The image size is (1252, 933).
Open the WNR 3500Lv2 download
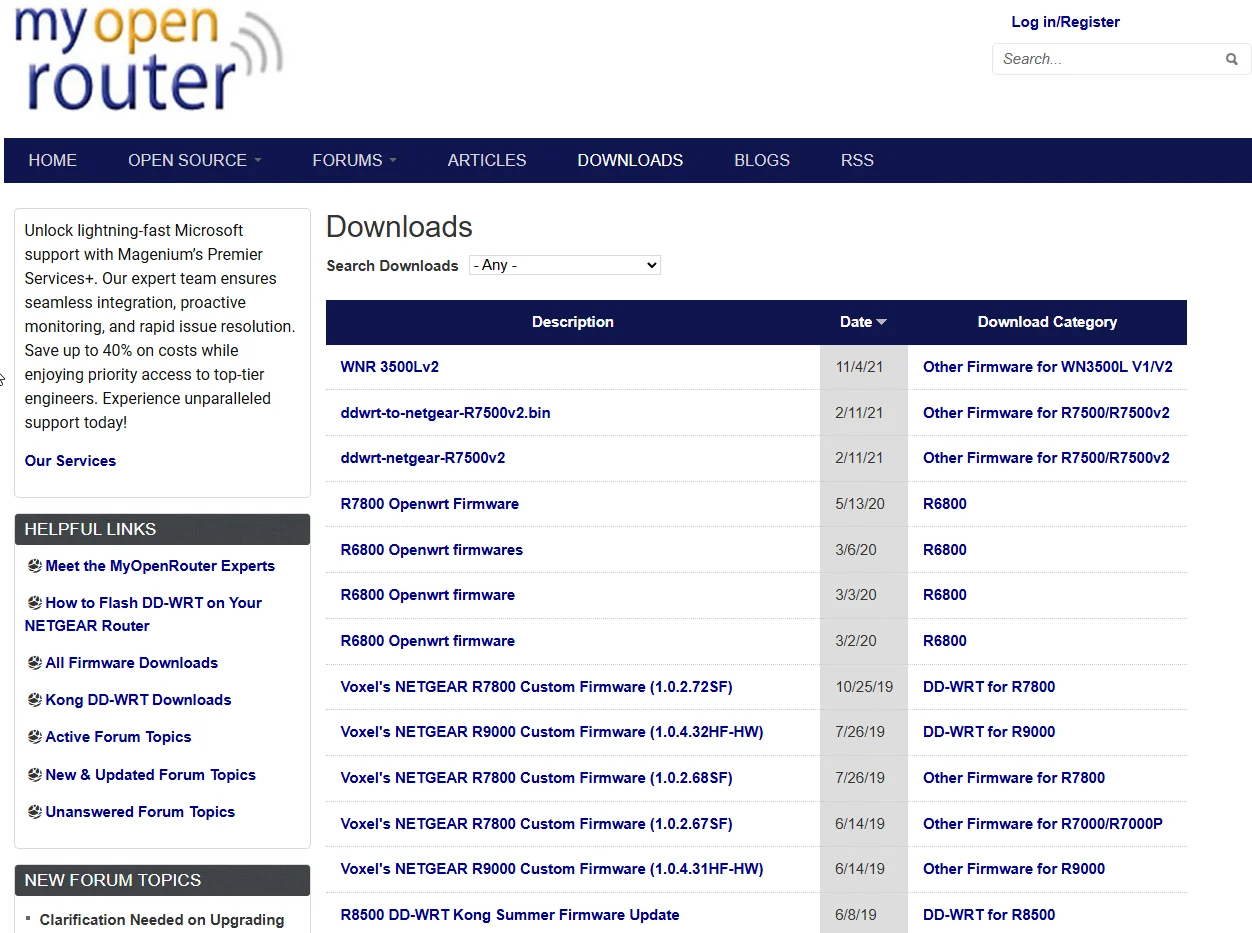click(390, 367)
